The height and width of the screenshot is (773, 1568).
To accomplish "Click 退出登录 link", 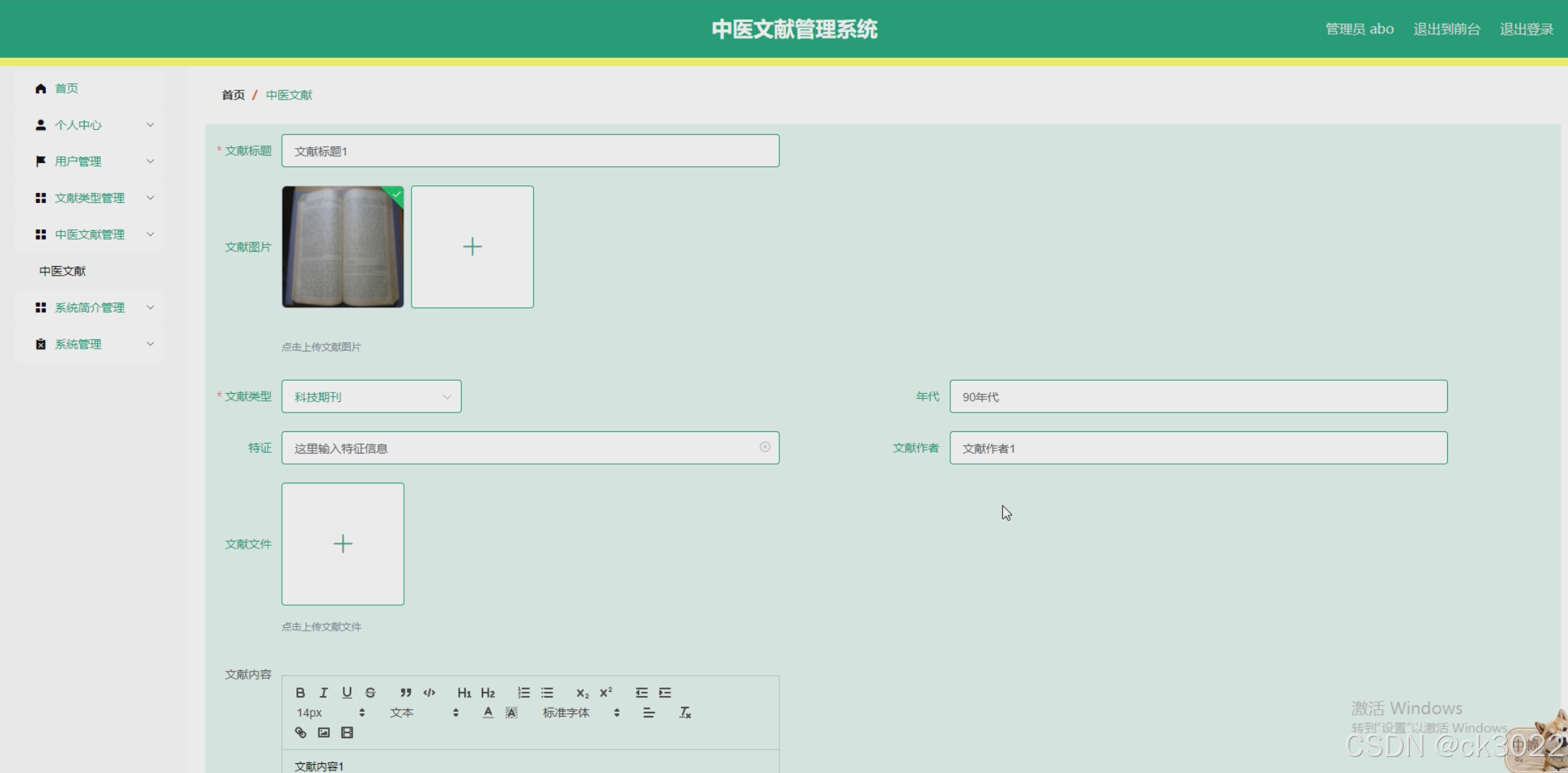I will (x=1526, y=29).
